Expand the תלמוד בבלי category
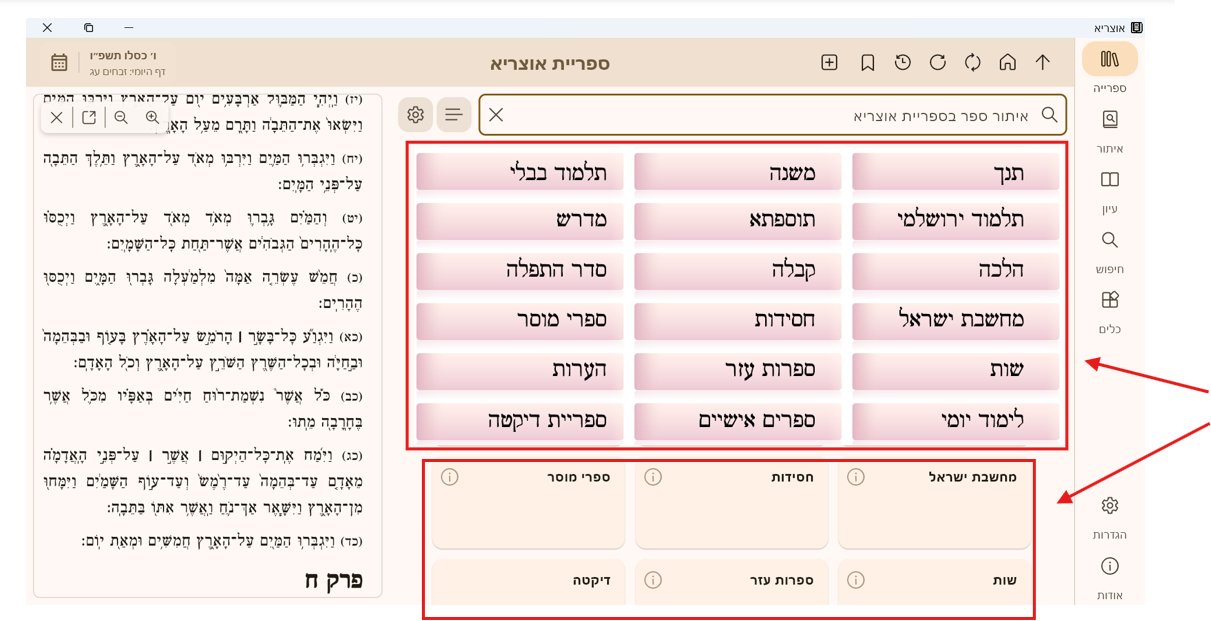 pyautogui.click(x=519, y=171)
